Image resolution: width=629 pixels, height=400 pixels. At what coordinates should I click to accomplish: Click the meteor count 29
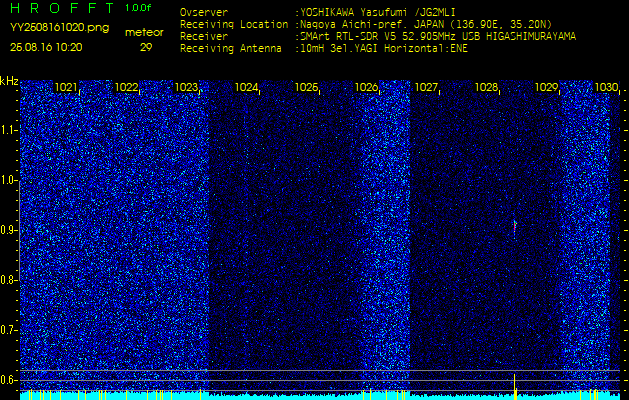(x=146, y=48)
